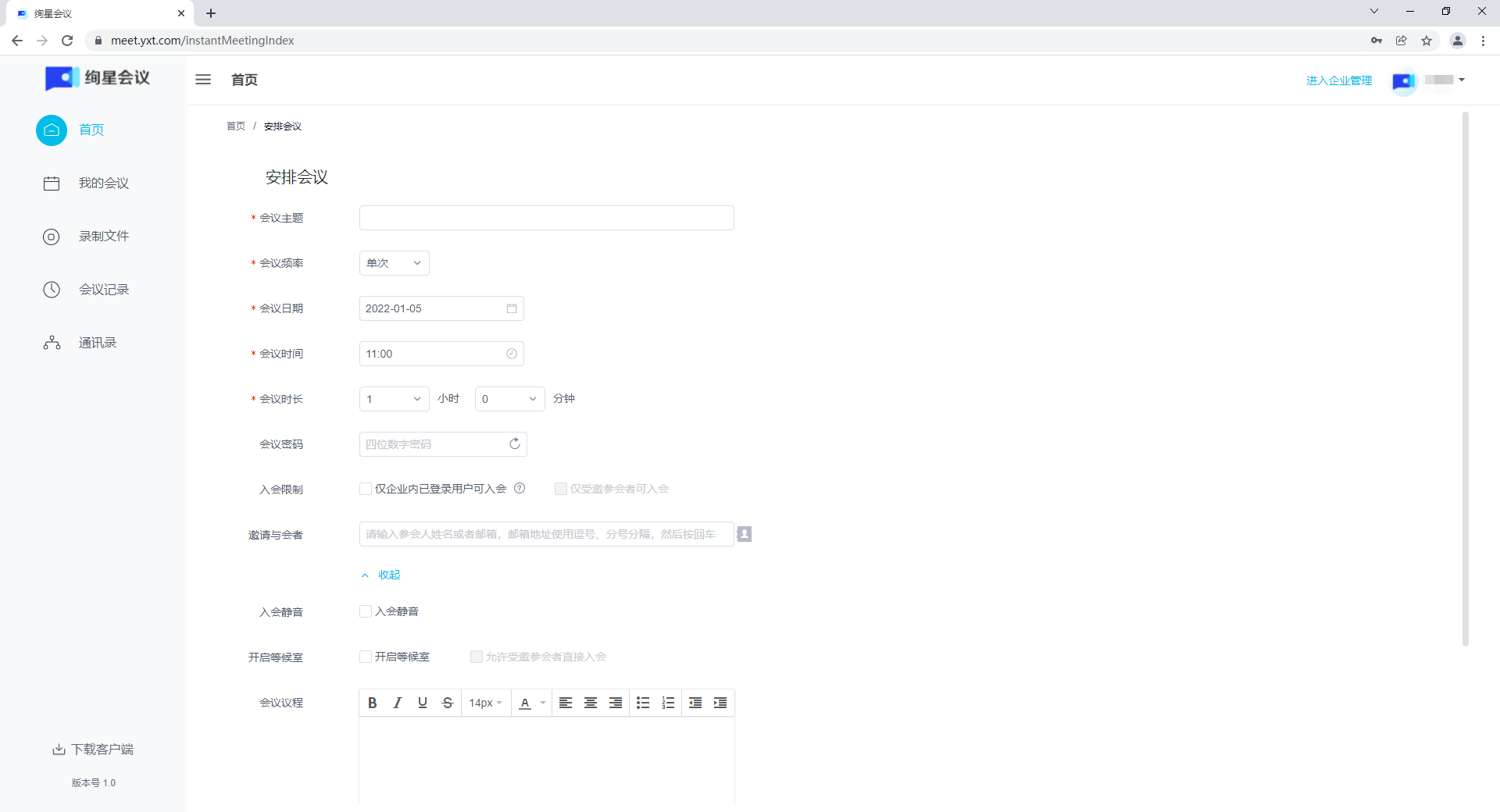This screenshot has width=1500, height=812.
Task: Click the help question icon beside 入会限制 option
Action: [520, 488]
